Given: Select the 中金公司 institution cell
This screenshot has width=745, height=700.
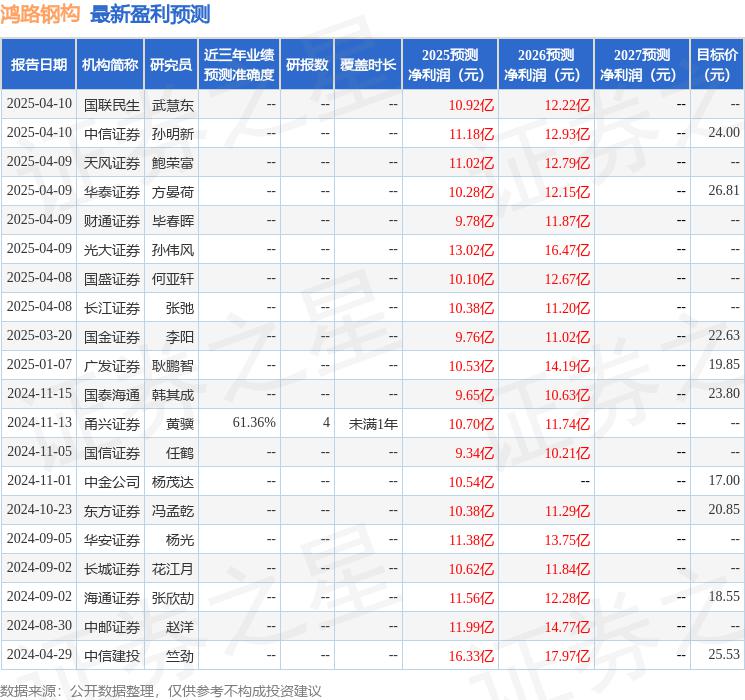Looking at the screenshot, I should [112, 482].
